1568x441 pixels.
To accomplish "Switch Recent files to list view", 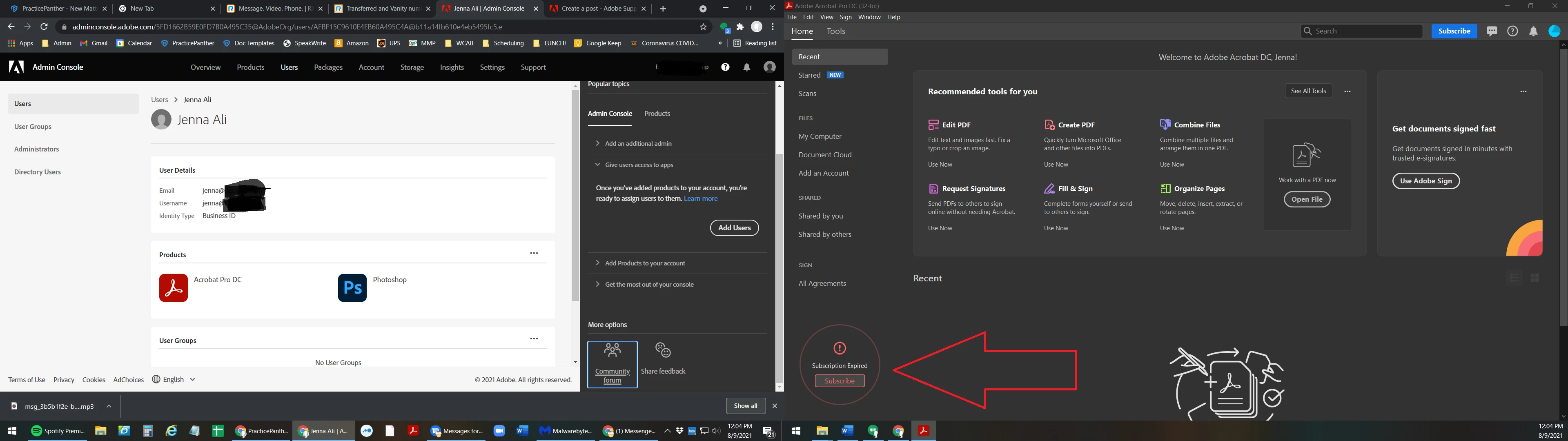I will click(x=1514, y=278).
